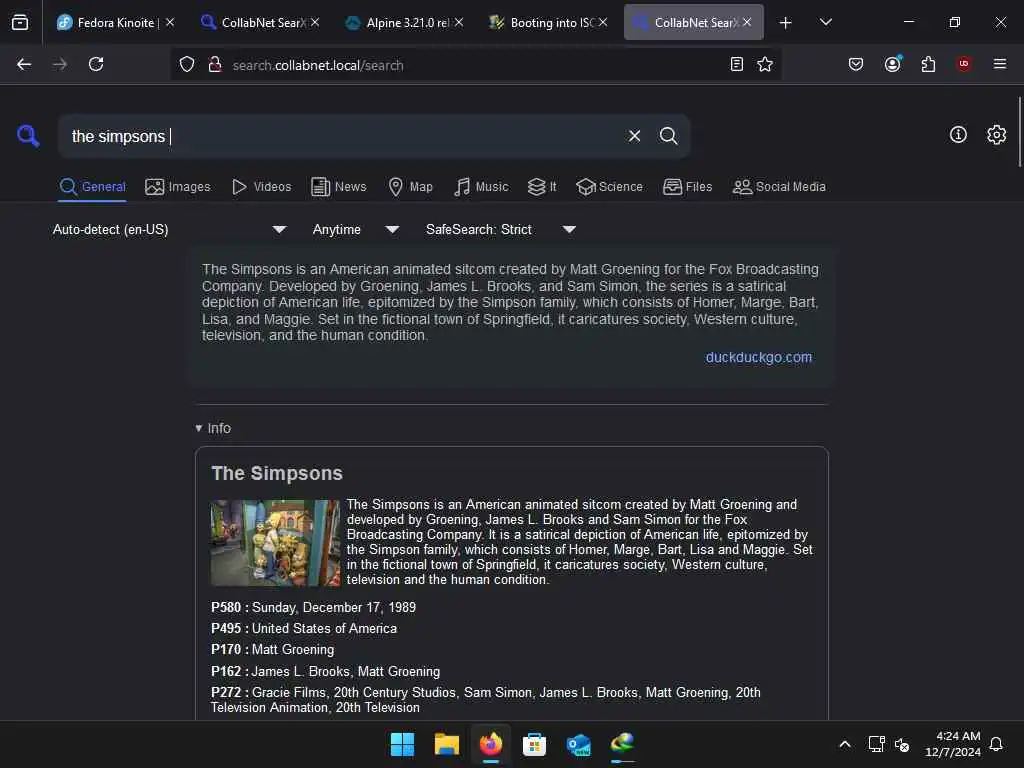Open uBlock Origin extension icon

pyautogui.click(x=964, y=64)
